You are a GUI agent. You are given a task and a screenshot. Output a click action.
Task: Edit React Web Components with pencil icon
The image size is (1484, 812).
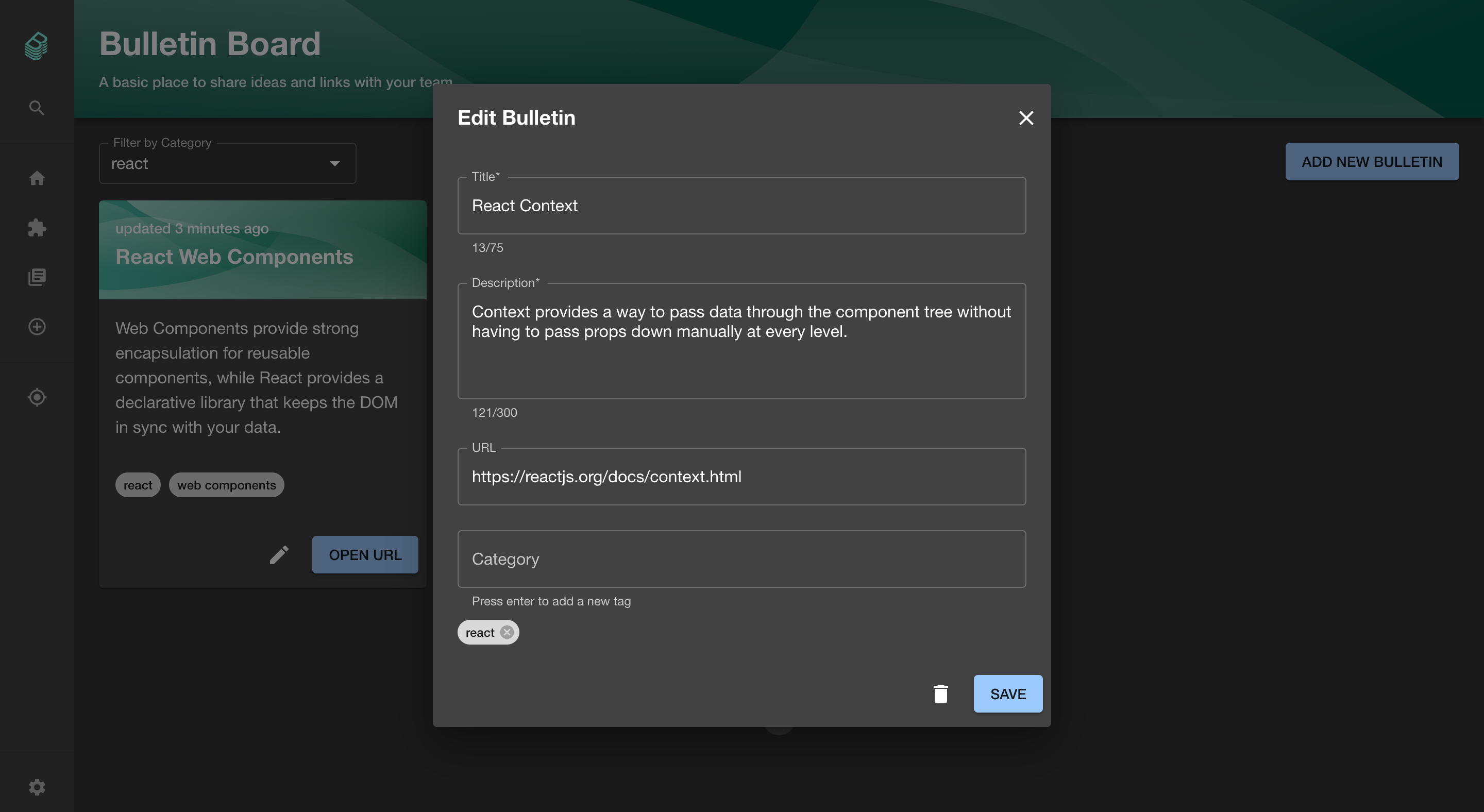pyautogui.click(x=279, y=554)
